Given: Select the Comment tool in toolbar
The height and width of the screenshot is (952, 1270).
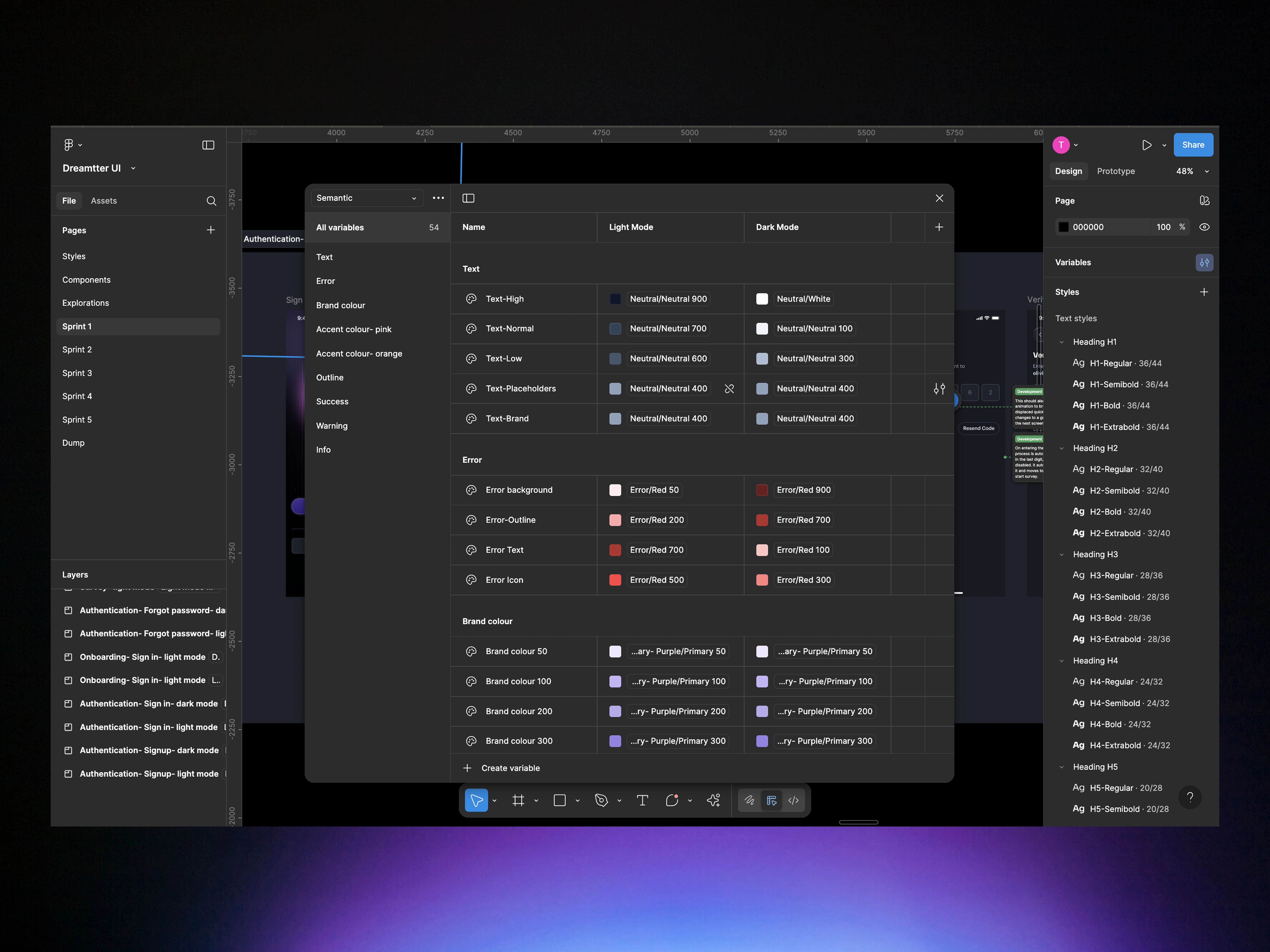Looking at the screenshot, I should [672, 800].
